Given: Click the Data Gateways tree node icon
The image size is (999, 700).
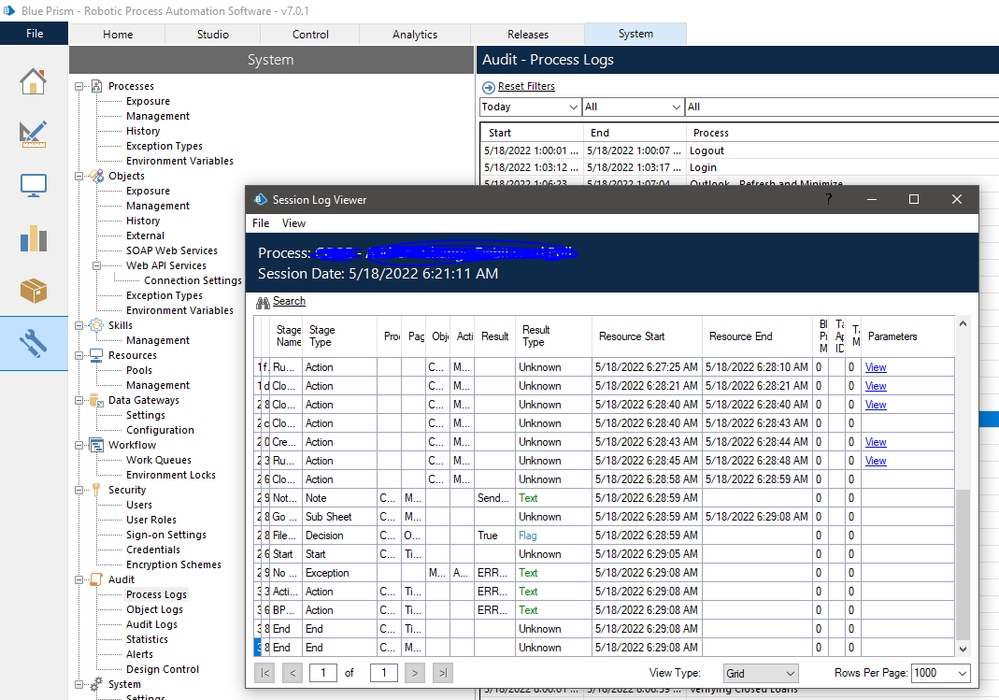Looking at the screenshot, I should click(x=96, y=400).
